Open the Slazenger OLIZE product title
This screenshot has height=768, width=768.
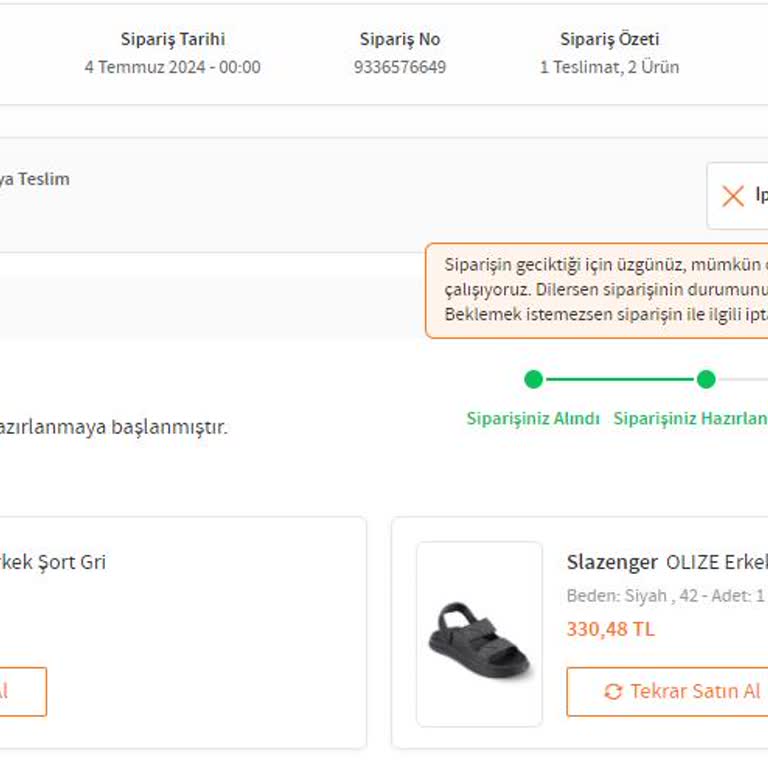point(667,562)
